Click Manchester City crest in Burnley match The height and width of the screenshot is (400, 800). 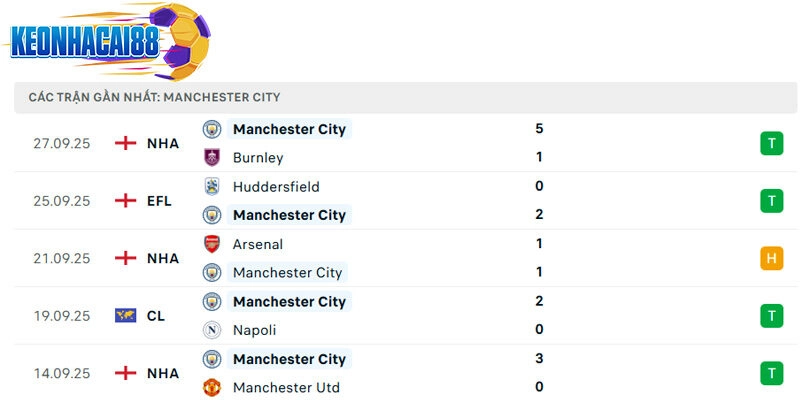[212, 129]
